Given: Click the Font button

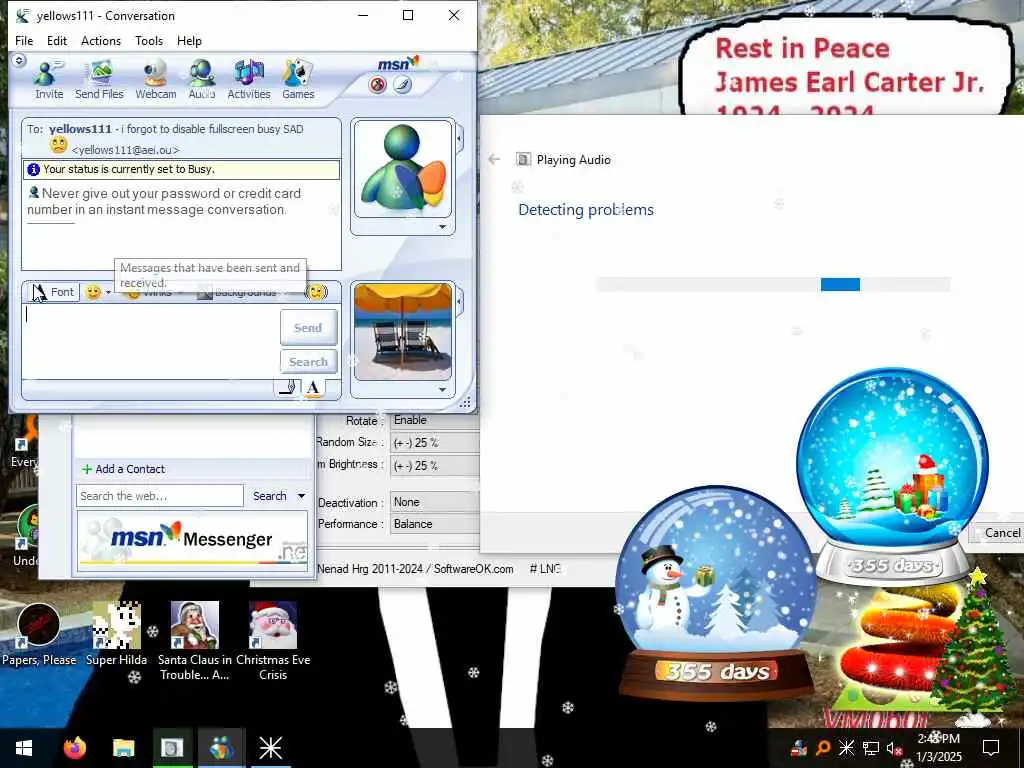Looking at the screenshot, I should 55,292.
